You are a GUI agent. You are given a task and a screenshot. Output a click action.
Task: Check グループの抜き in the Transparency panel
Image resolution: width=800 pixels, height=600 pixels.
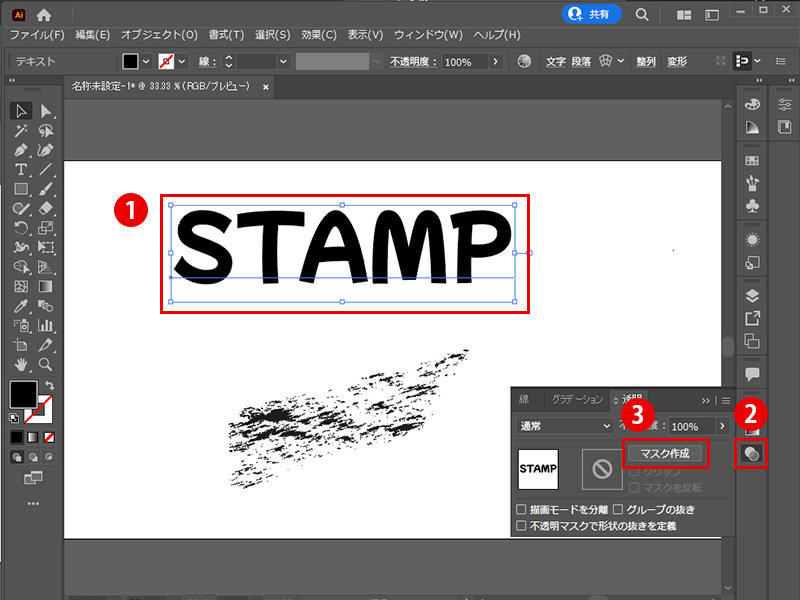tap(620, 508)
